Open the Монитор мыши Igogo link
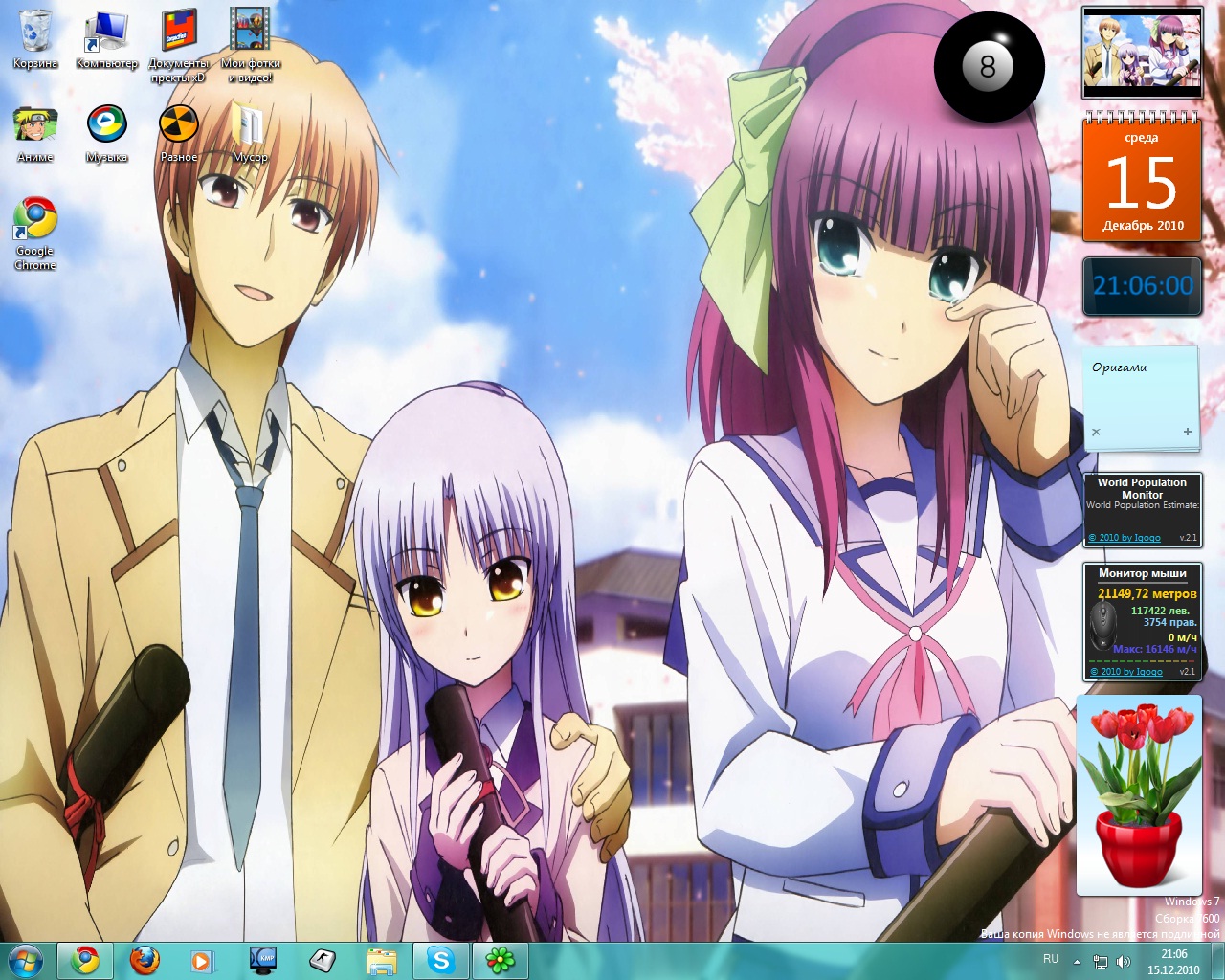Viewport: 1225px width, 980px height. point(1126,672)
